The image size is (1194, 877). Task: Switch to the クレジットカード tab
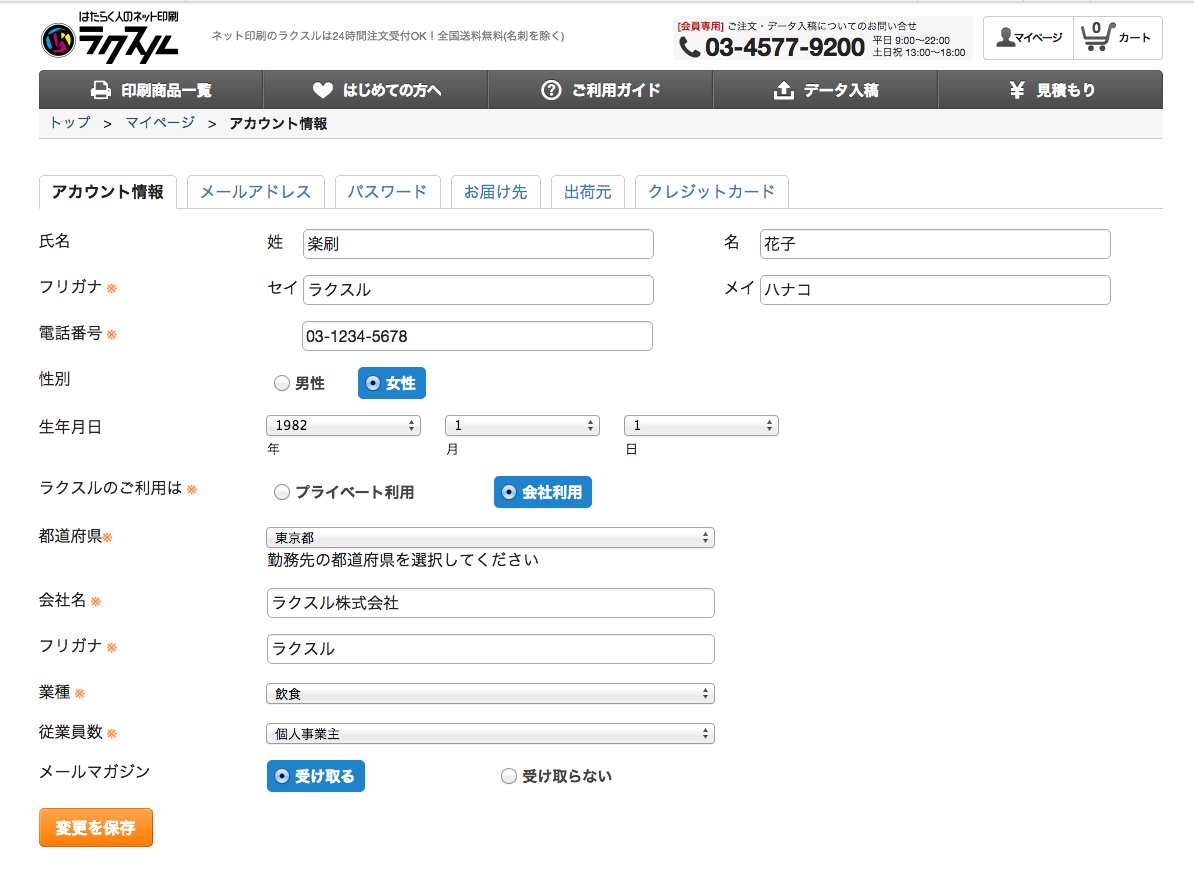pos(711,192)
